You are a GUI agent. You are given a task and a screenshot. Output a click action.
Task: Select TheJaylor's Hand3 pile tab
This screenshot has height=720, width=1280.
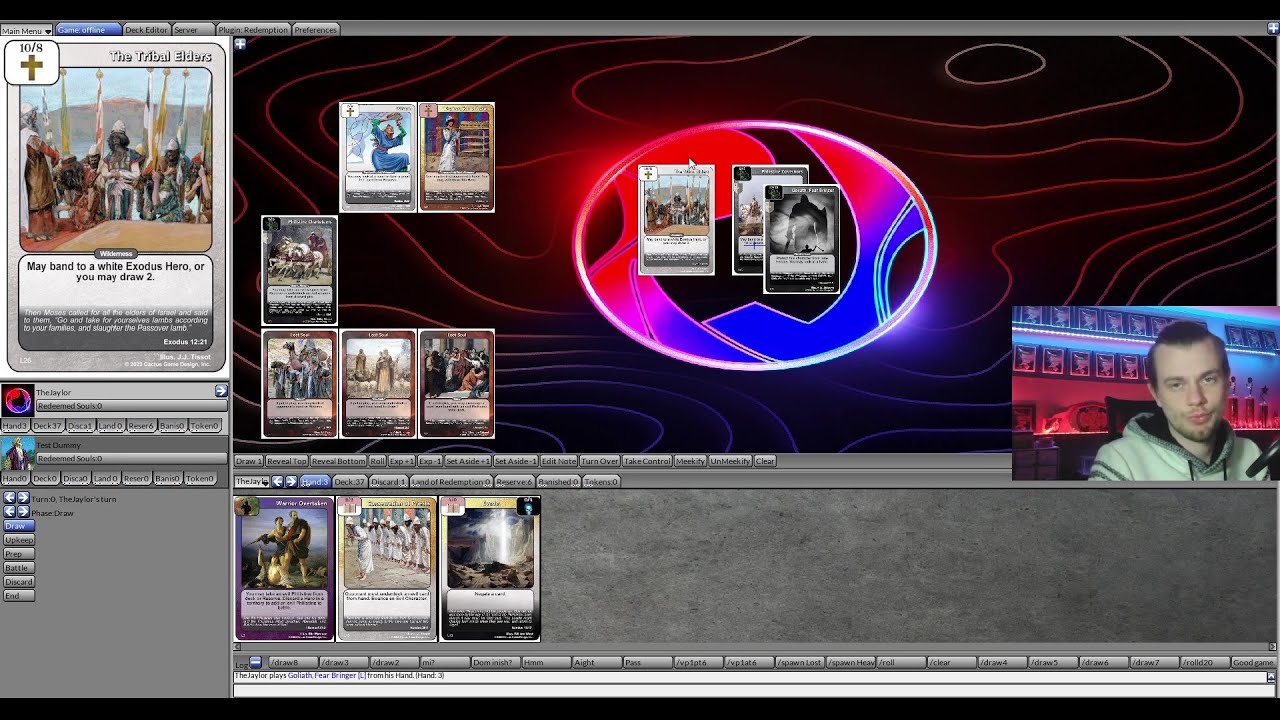[14, 426]
